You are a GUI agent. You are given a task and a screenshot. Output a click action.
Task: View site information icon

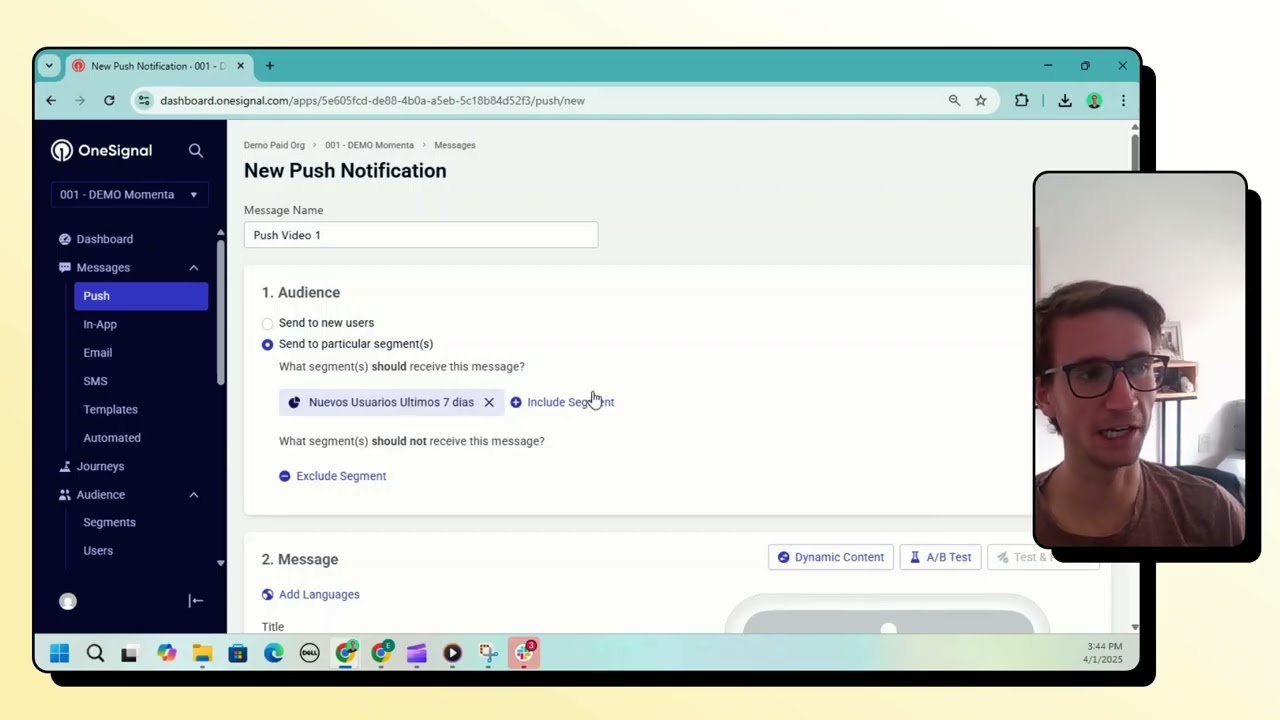coord(144,100)
